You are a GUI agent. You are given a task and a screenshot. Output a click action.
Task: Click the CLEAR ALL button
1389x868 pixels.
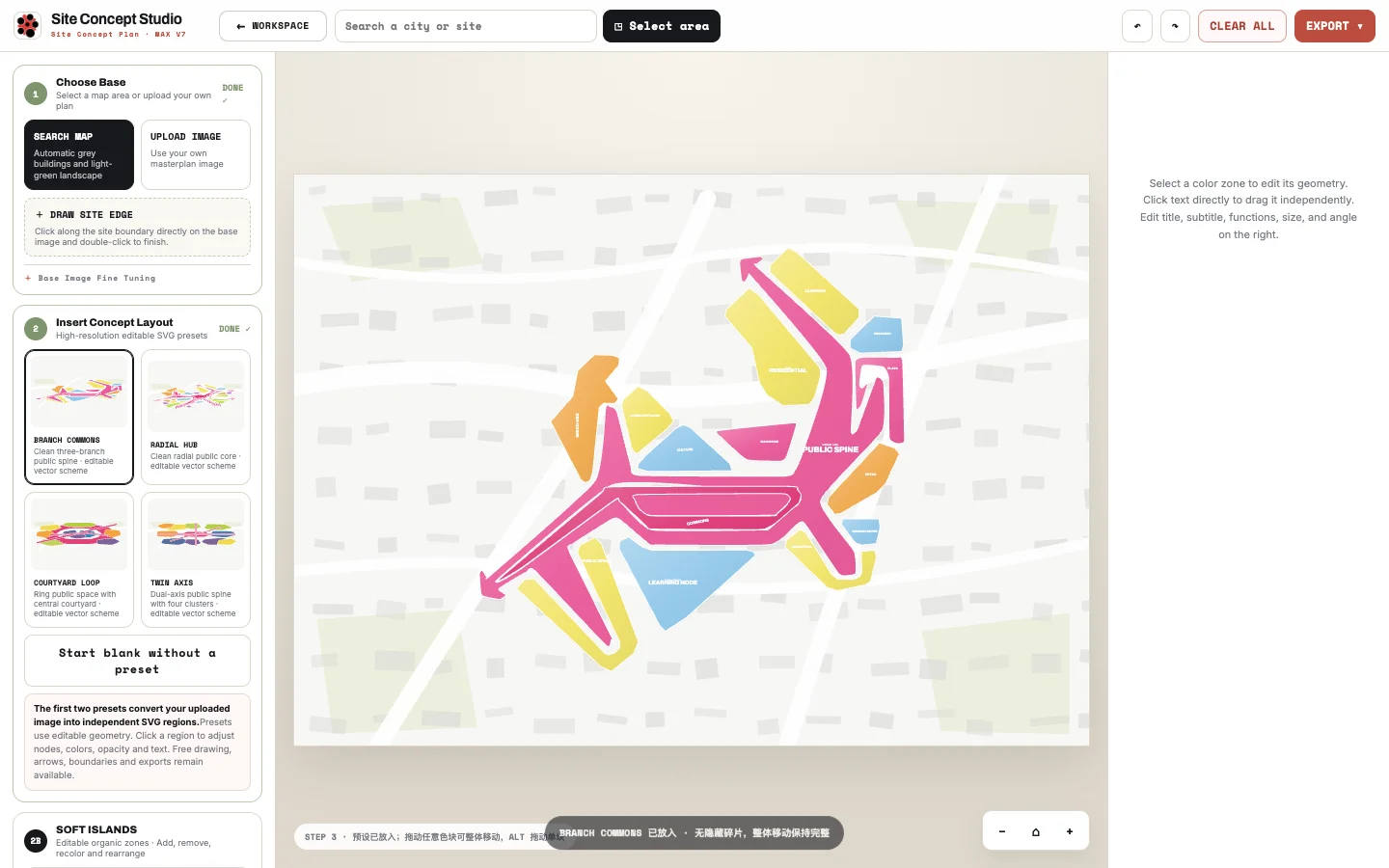pos(1242,26)
